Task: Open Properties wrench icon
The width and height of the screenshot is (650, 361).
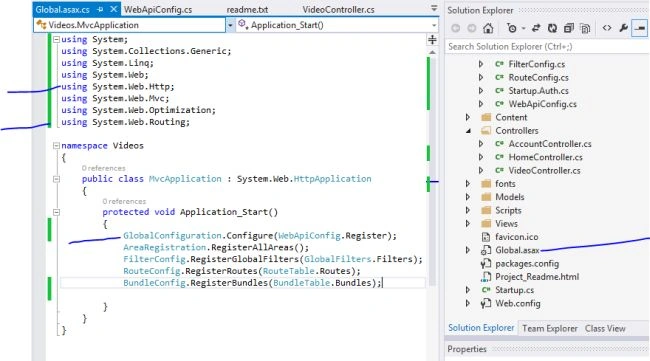Action: coord(623,28)
